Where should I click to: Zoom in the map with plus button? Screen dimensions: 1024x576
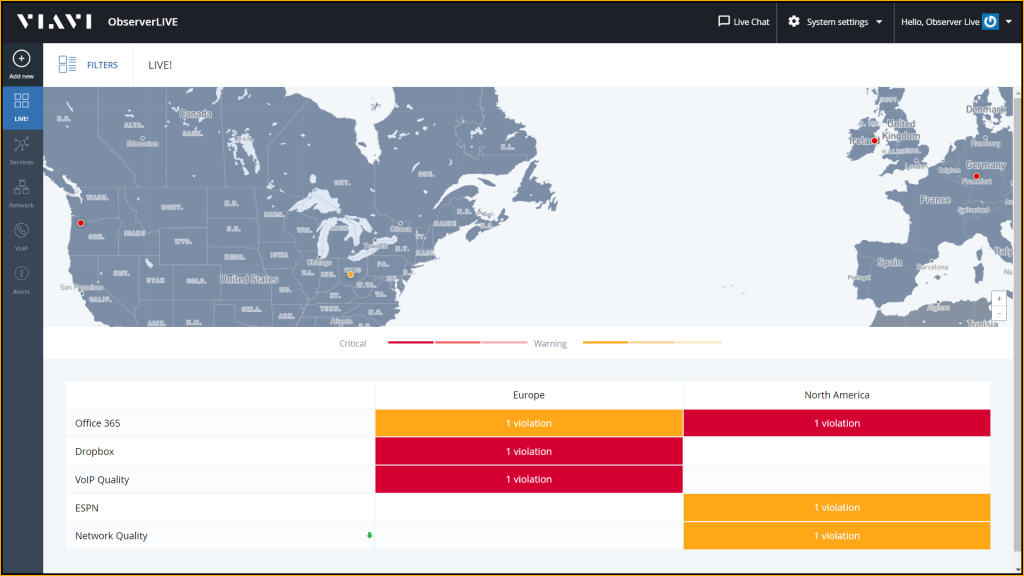point(999,298)
